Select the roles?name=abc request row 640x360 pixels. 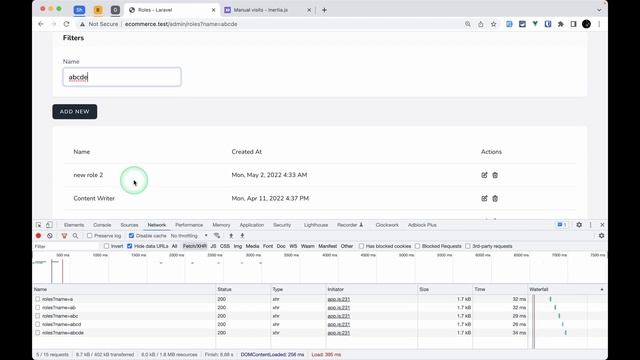(x=124, y=316)
